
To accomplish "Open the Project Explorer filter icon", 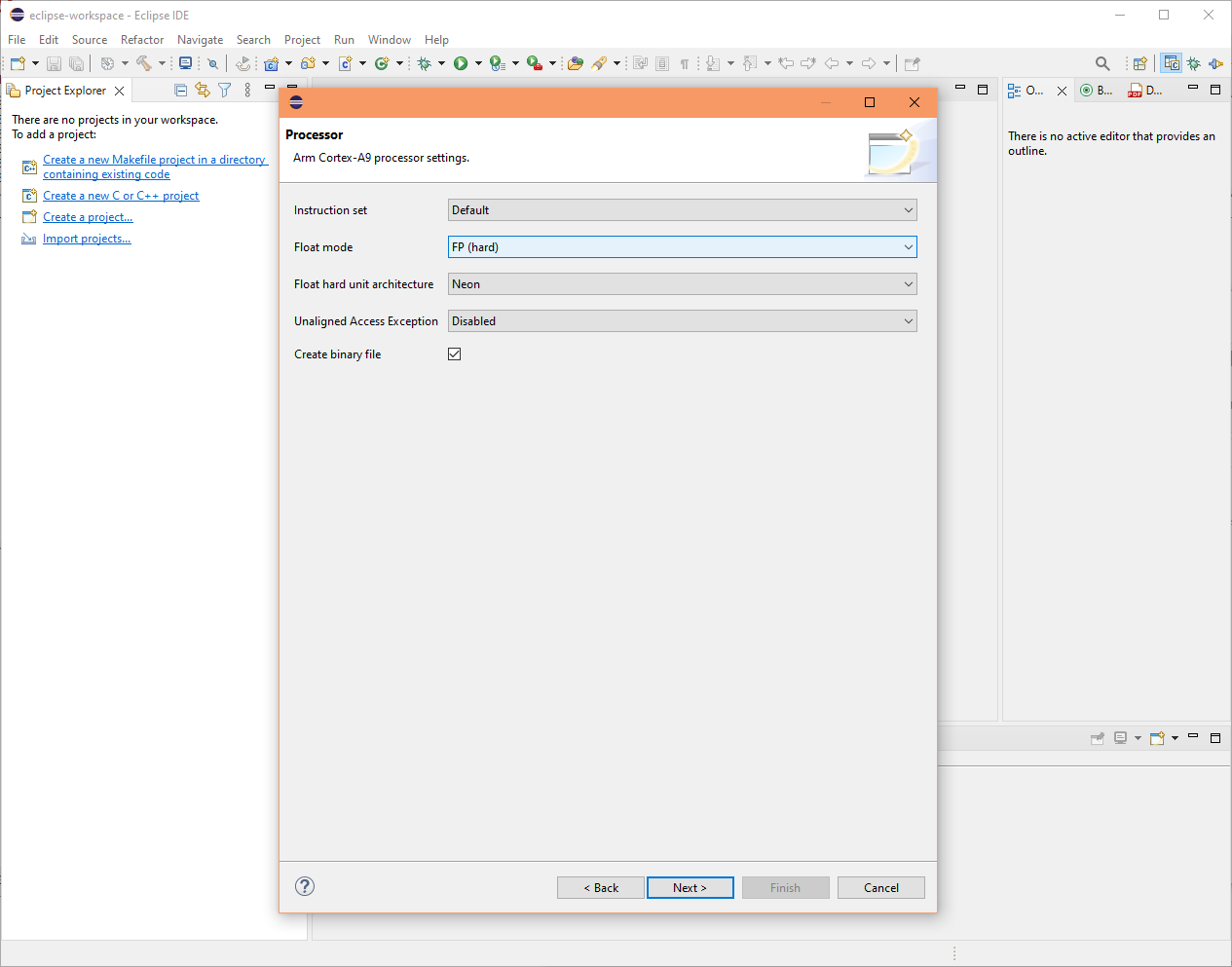I will [225, 91].
